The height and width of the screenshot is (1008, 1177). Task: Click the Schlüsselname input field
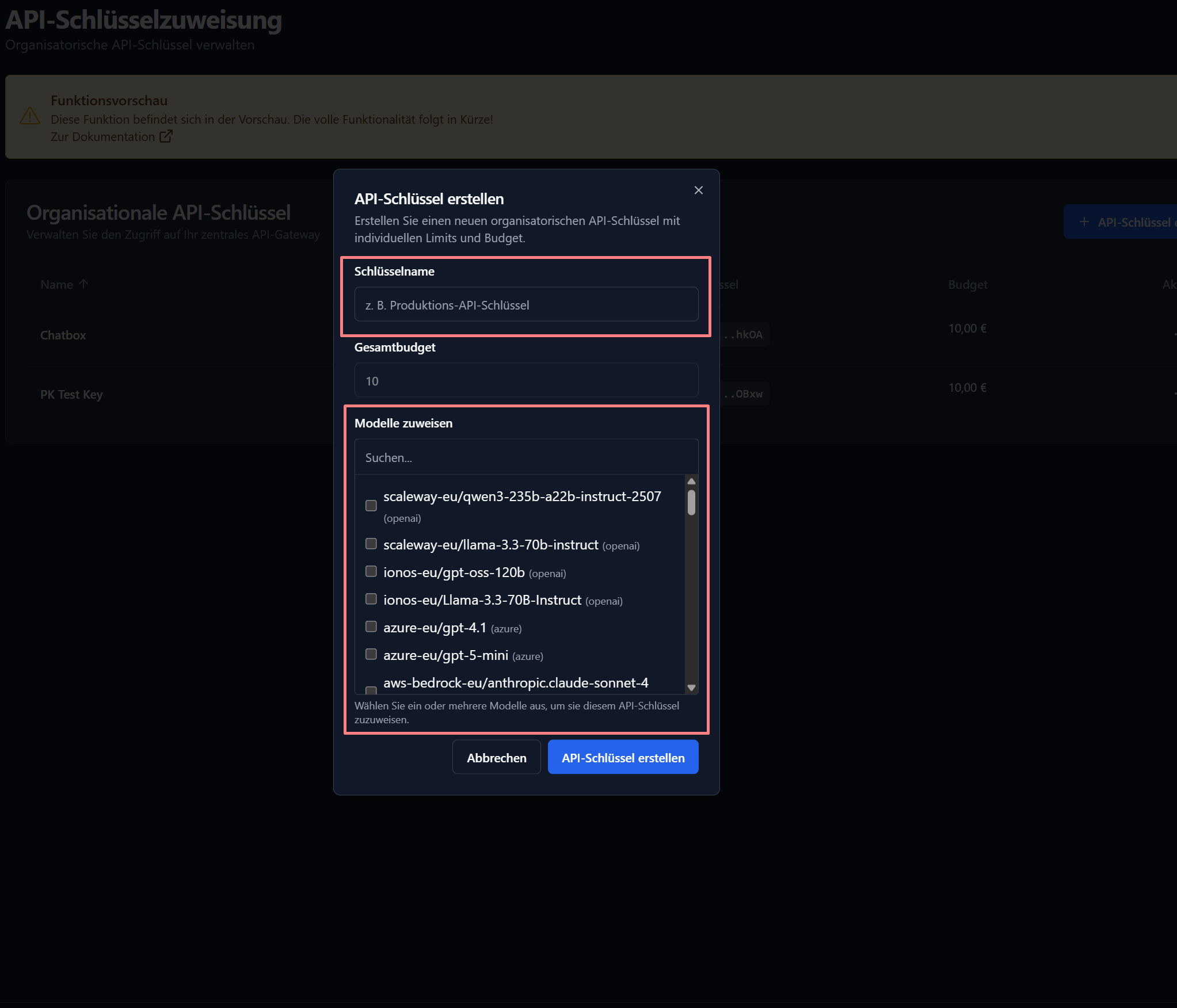pyautogui.click(x=525, y=304)
